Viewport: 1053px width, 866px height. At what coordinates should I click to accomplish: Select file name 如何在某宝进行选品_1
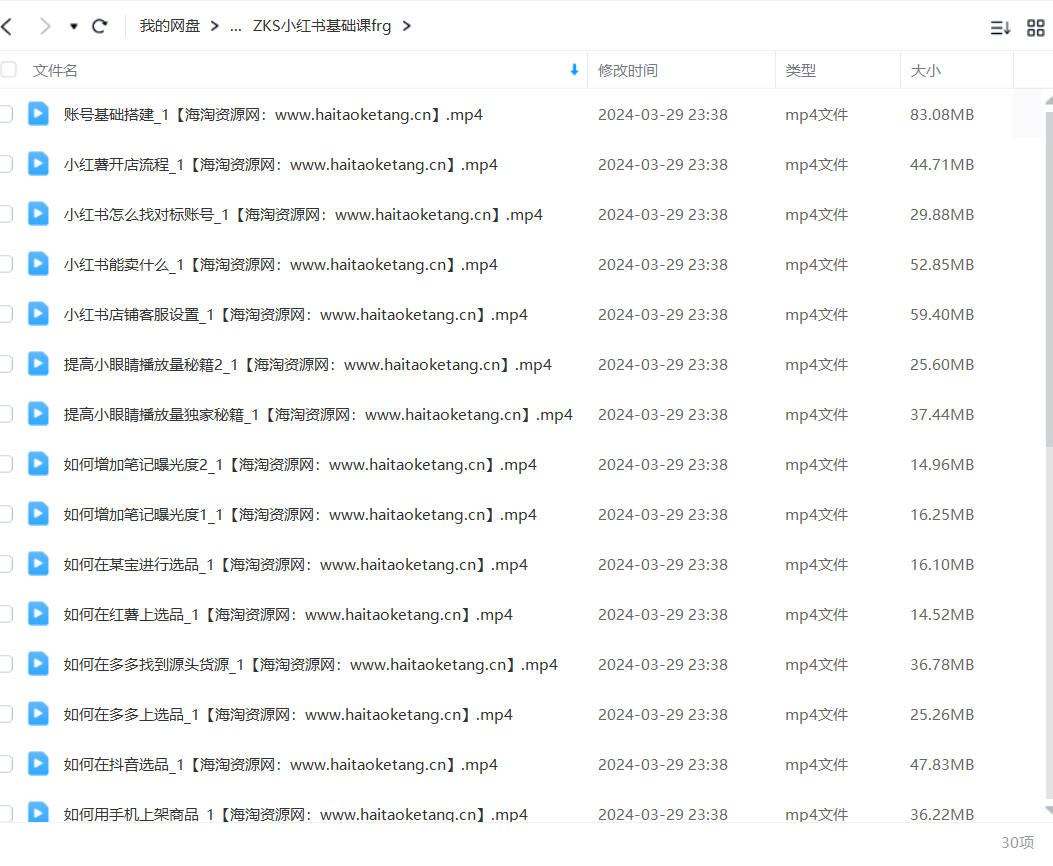[x=295, y=565]
